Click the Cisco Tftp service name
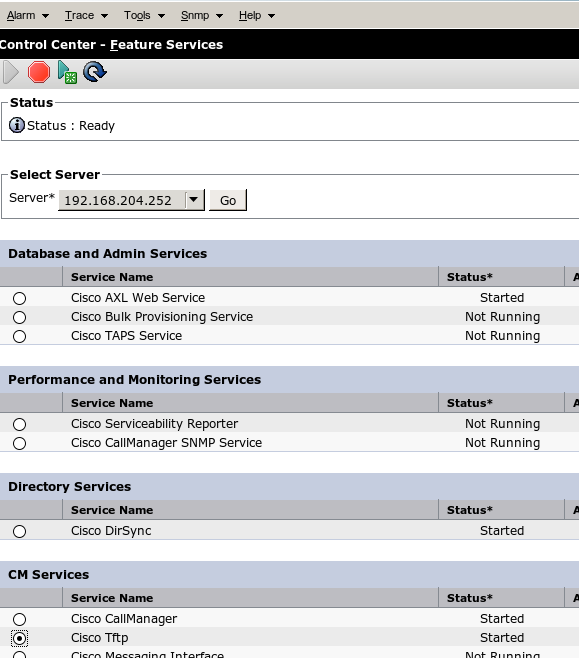The image size is (579, 658). pyautogui.click(x=100, y=637)
